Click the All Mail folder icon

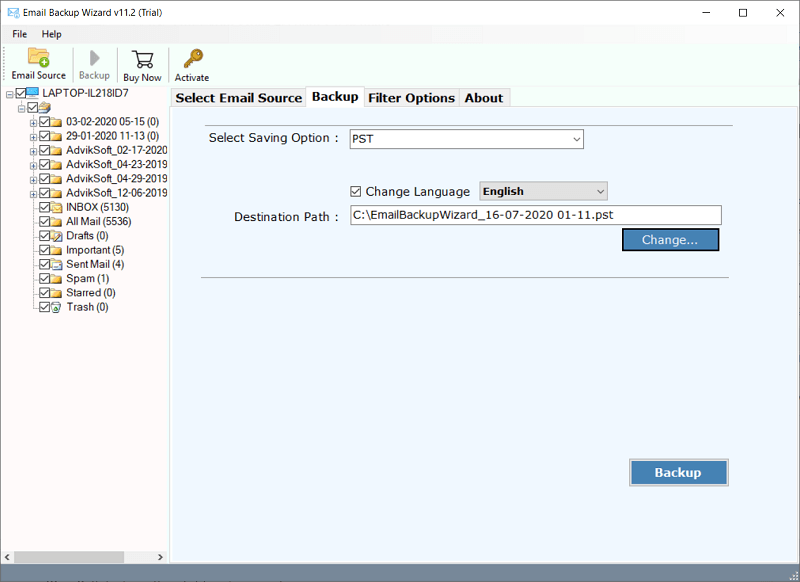click(x=57, y=221)
